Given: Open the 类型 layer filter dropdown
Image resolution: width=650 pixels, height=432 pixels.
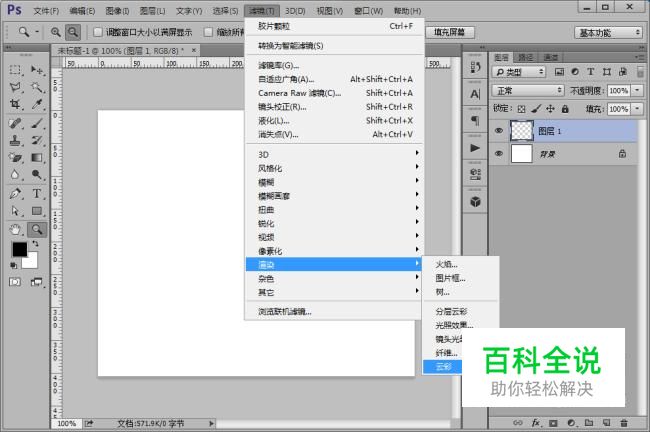Looking at the screenshot, I should pyautogui.click(x=519, y=72).
